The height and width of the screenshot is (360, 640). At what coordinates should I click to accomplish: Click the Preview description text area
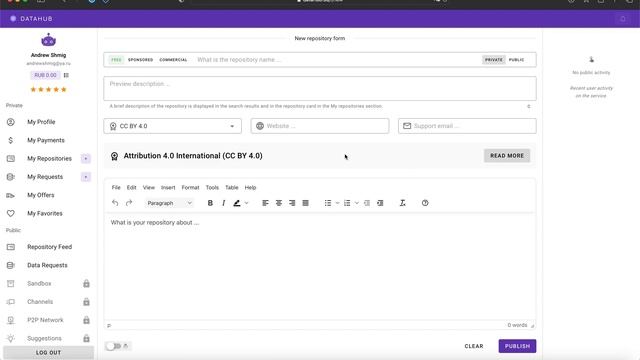tap(320, 88)
